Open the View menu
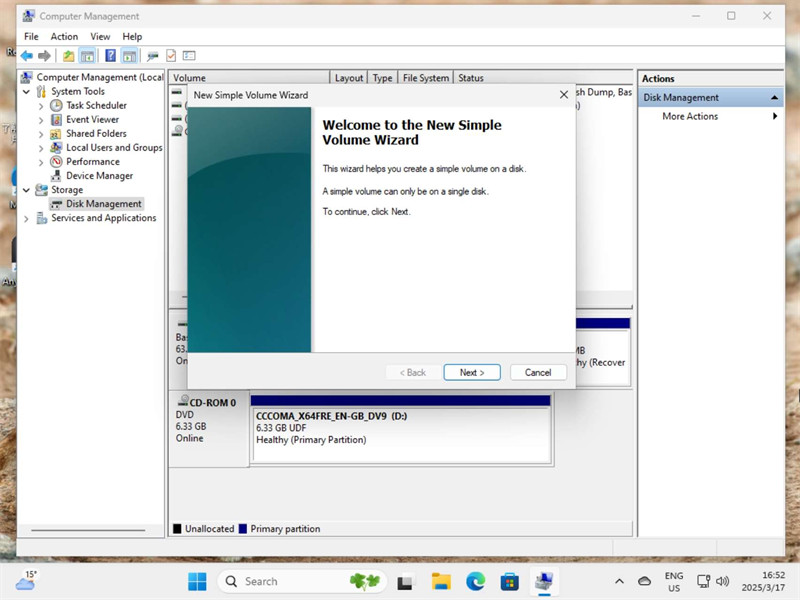 (100, 37)
